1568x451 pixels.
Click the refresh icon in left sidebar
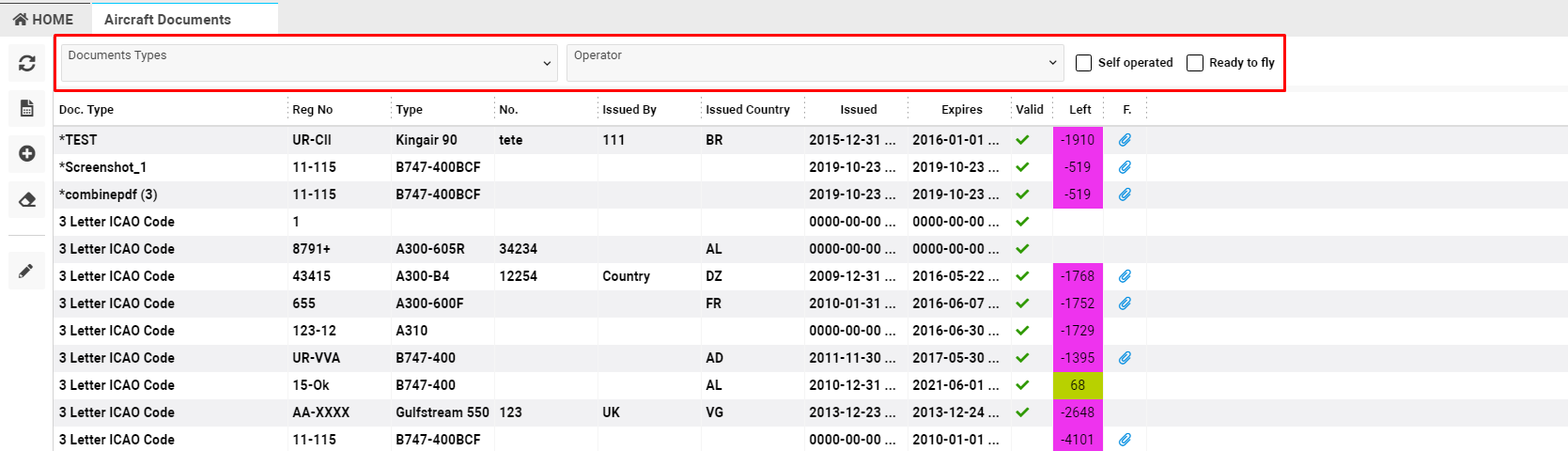point(27,63)
